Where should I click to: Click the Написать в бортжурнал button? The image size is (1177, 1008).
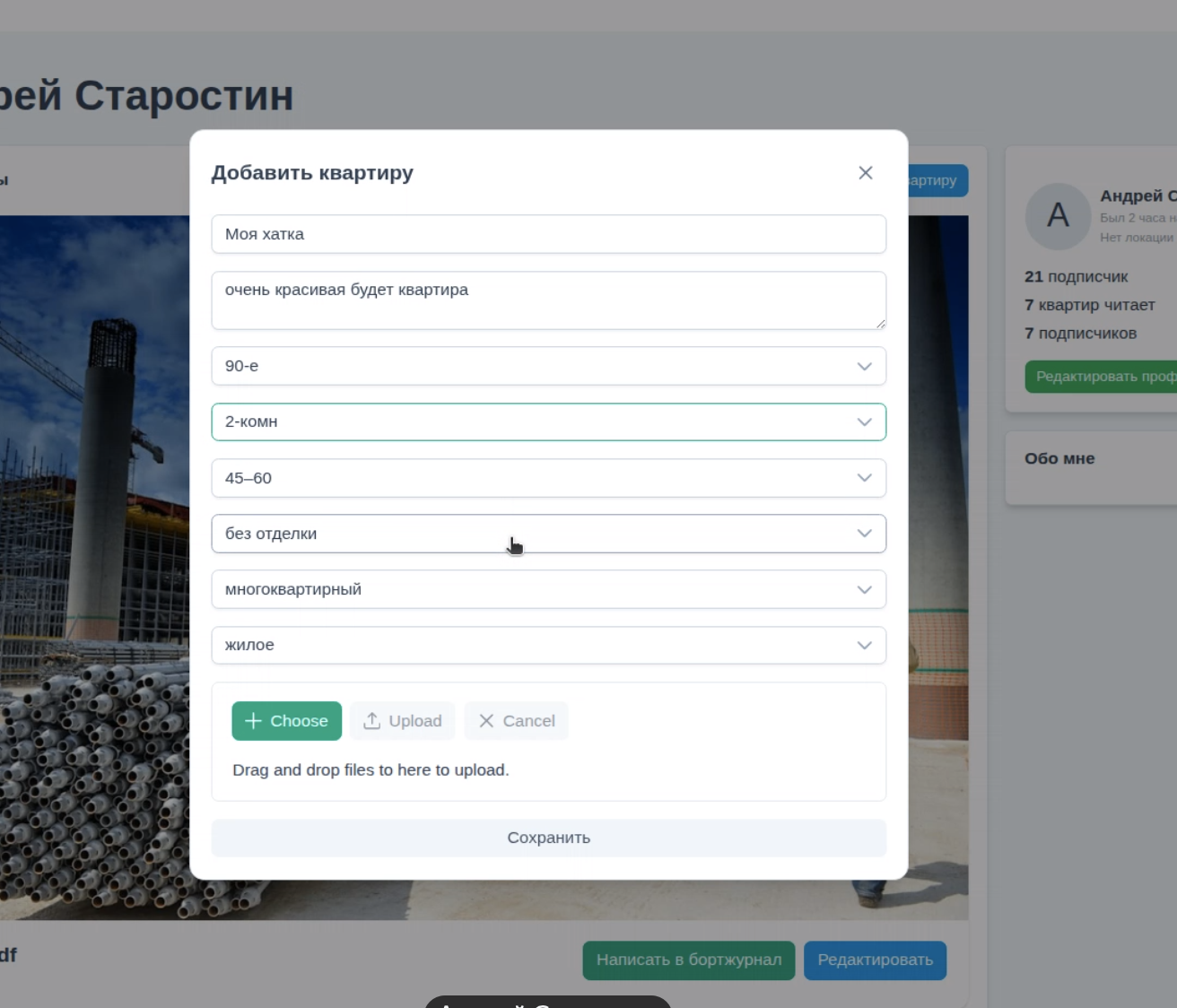[688, 960]
